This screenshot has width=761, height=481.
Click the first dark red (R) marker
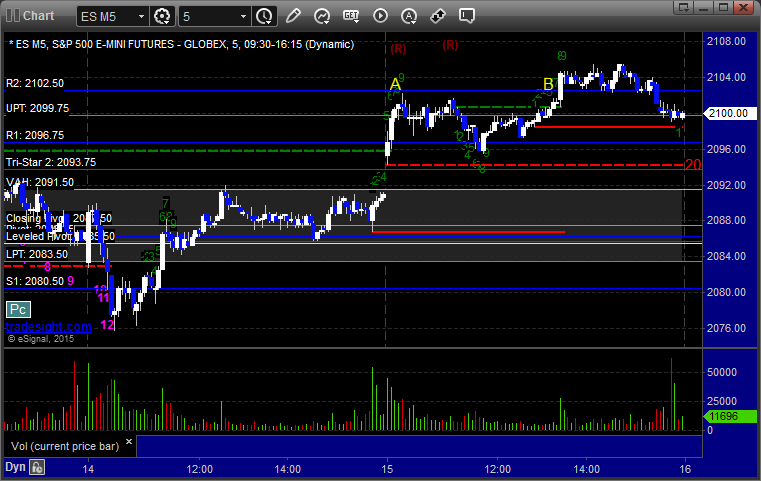[398, 49]
